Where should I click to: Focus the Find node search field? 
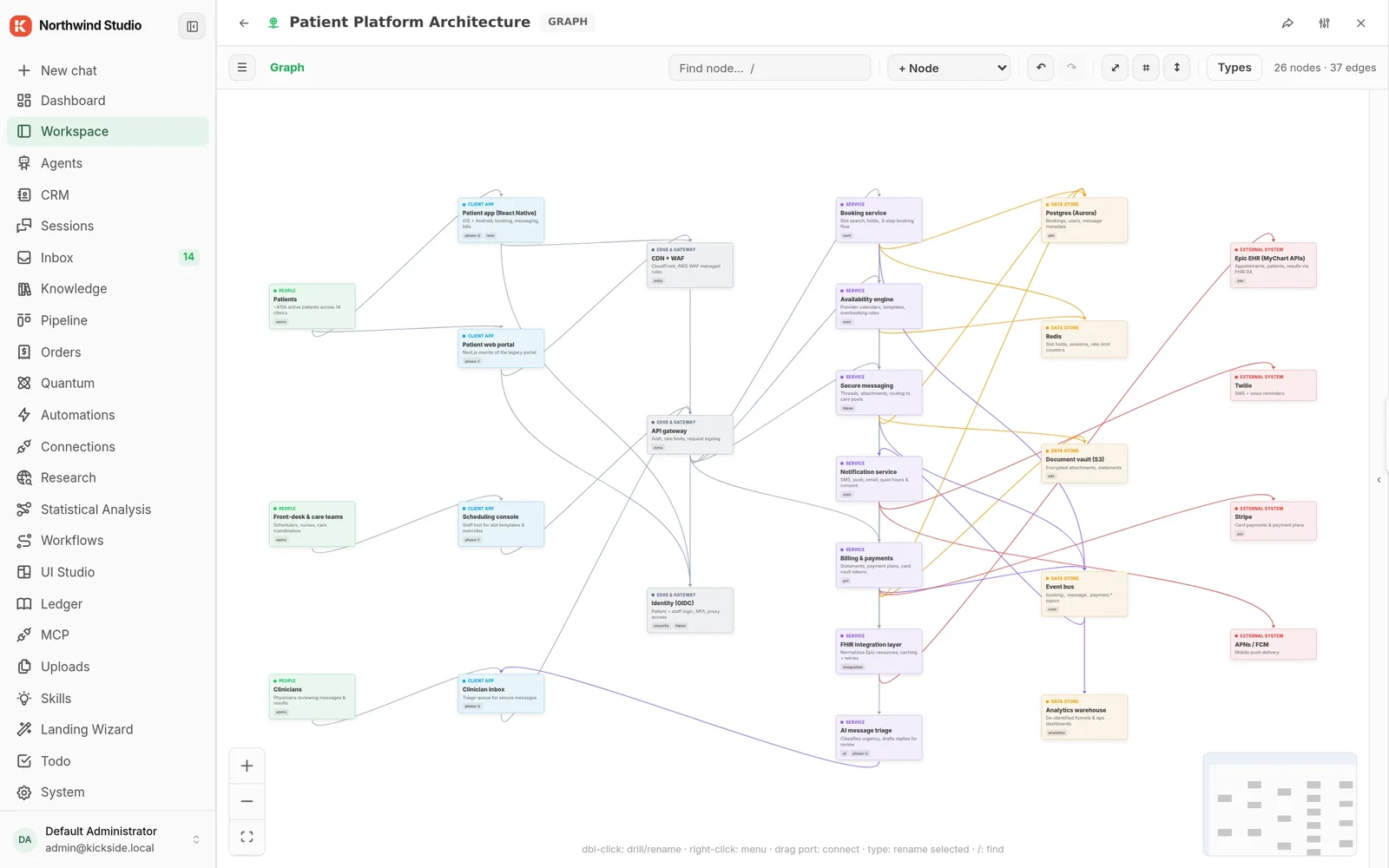coord(769,68)
